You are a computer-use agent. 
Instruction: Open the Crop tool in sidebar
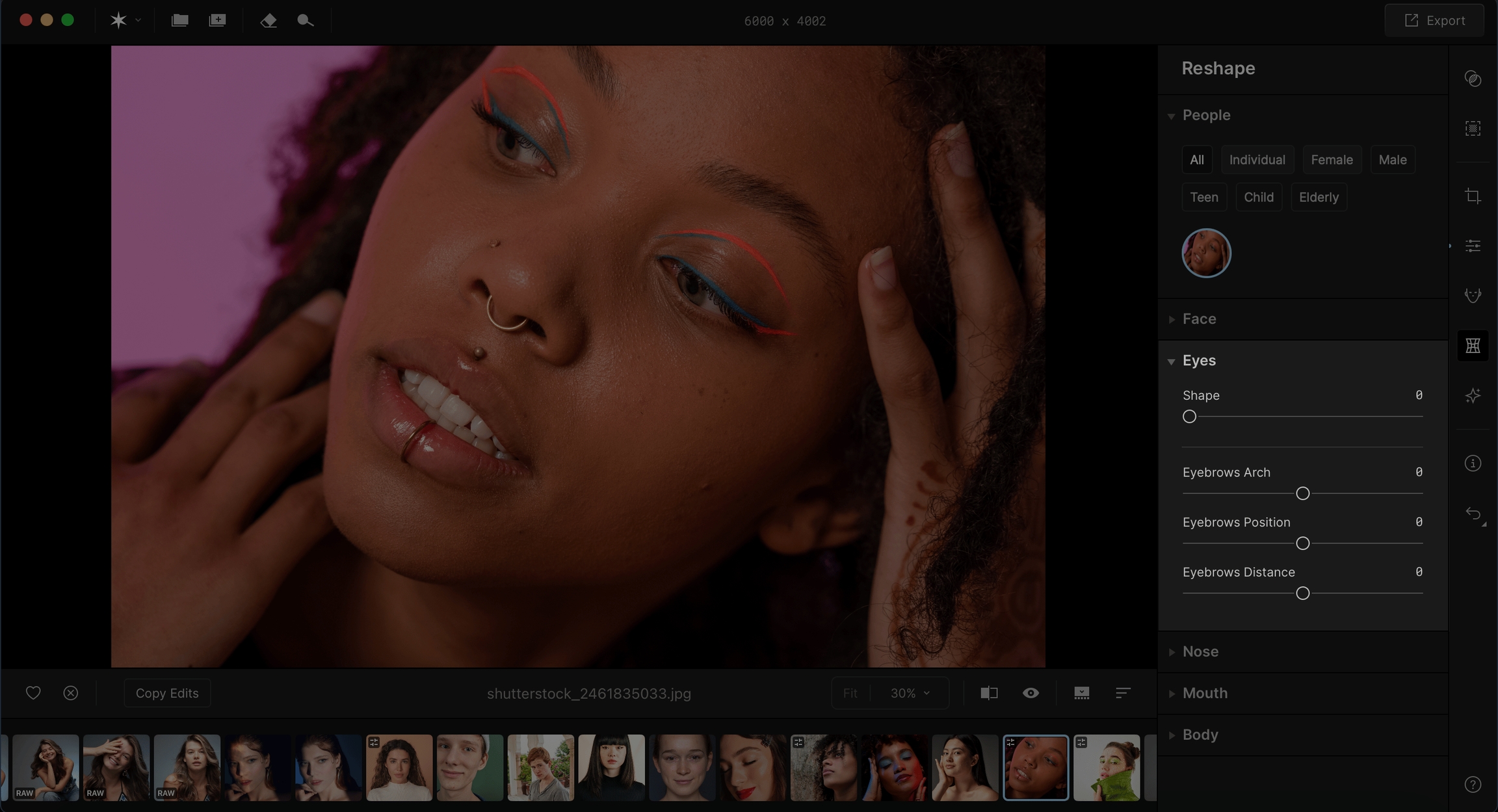[1473, 196]
